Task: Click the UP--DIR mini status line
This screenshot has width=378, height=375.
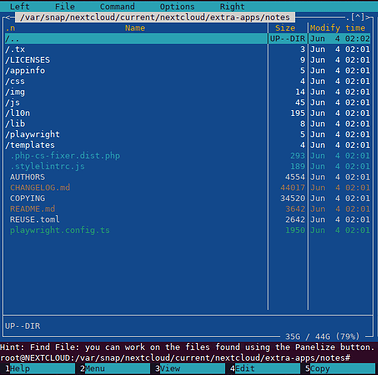Action: click(x=23, y=326)
